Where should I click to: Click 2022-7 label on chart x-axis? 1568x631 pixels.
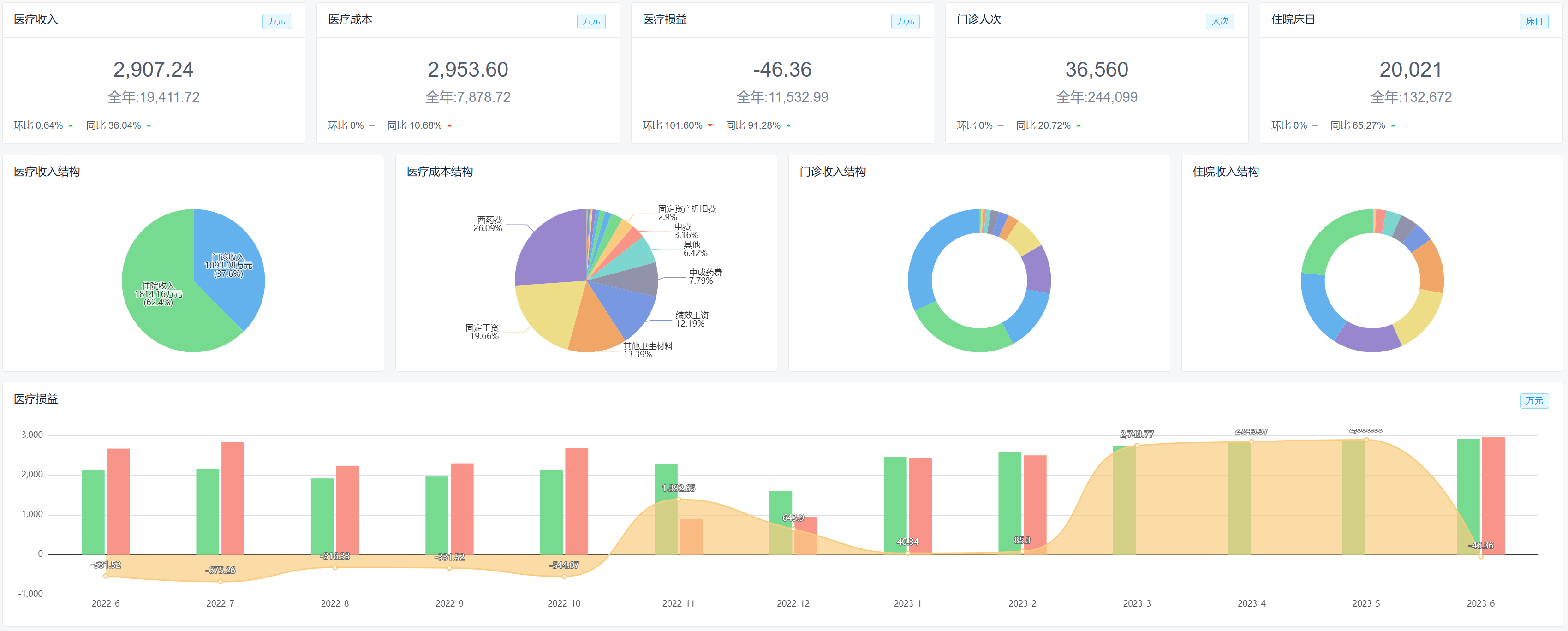pyautogui.click(x=220, y=603)
